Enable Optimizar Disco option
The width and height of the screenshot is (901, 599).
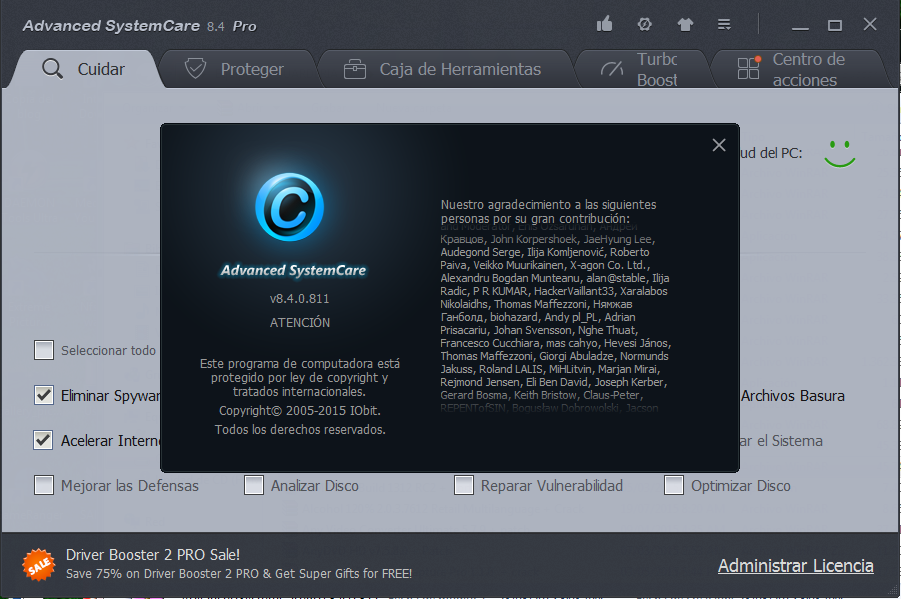(x=673, y=485)
